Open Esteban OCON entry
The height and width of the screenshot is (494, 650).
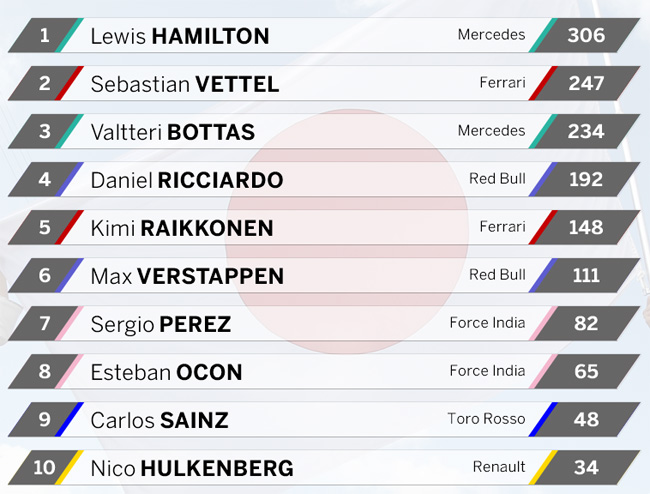coord(324,372)
